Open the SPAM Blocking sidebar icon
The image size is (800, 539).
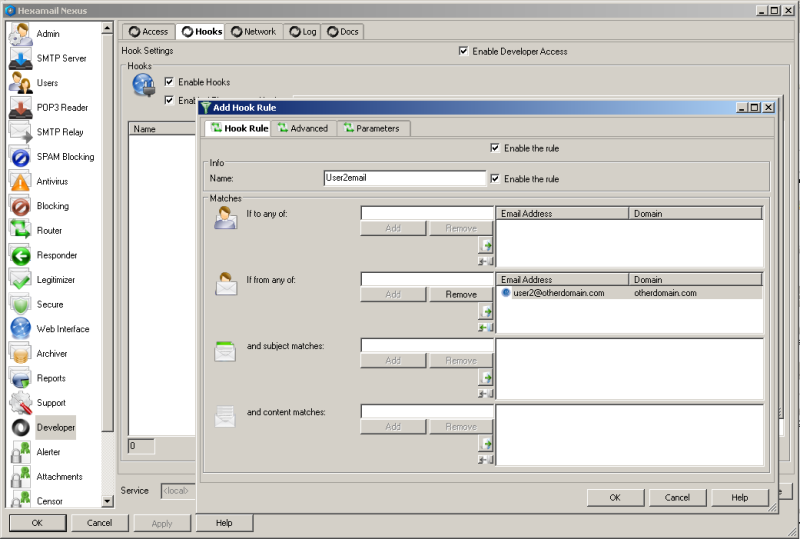coord(21,157)
